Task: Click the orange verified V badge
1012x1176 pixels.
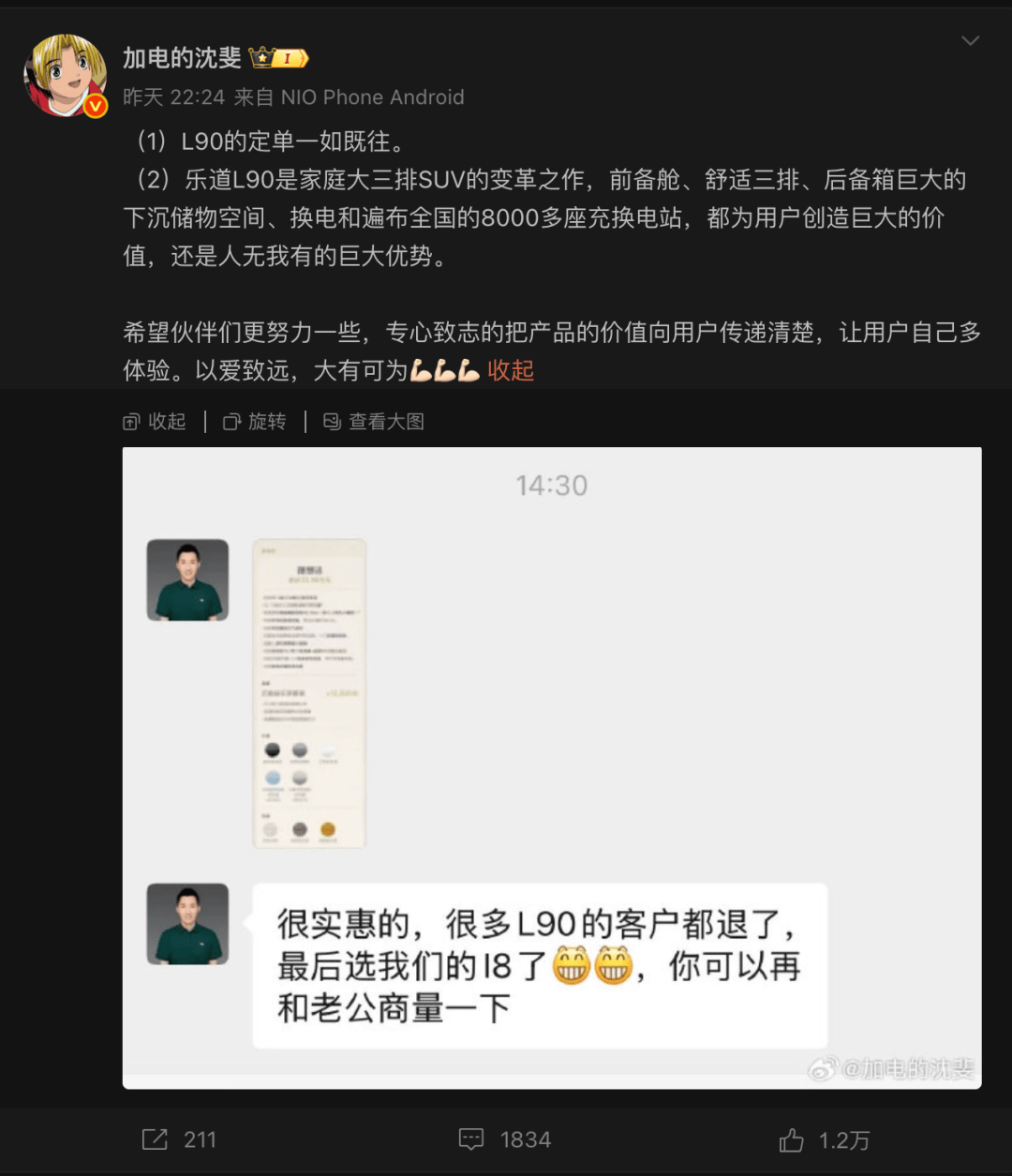Action: tap(96, 107)
